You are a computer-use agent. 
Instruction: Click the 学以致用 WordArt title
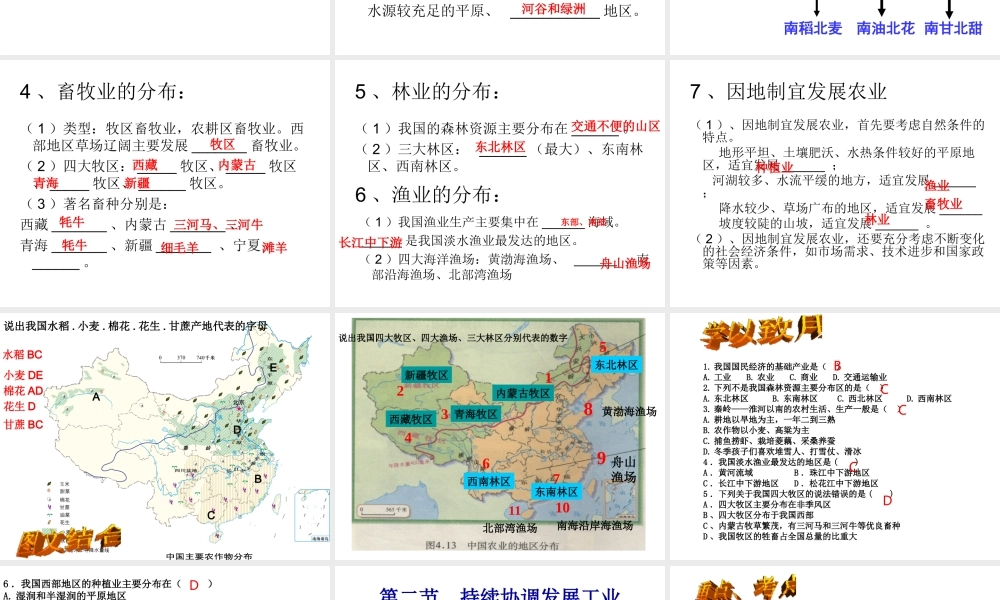coord(761,332)
